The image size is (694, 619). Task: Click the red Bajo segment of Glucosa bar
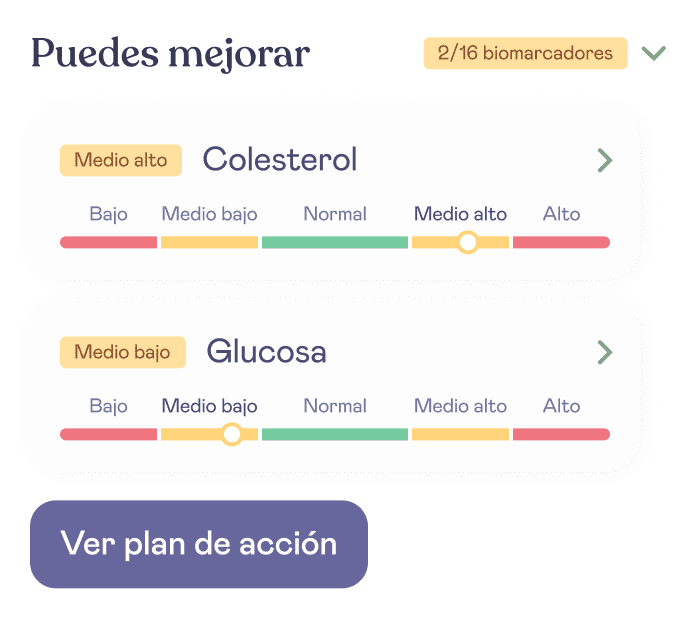point(108,434)
